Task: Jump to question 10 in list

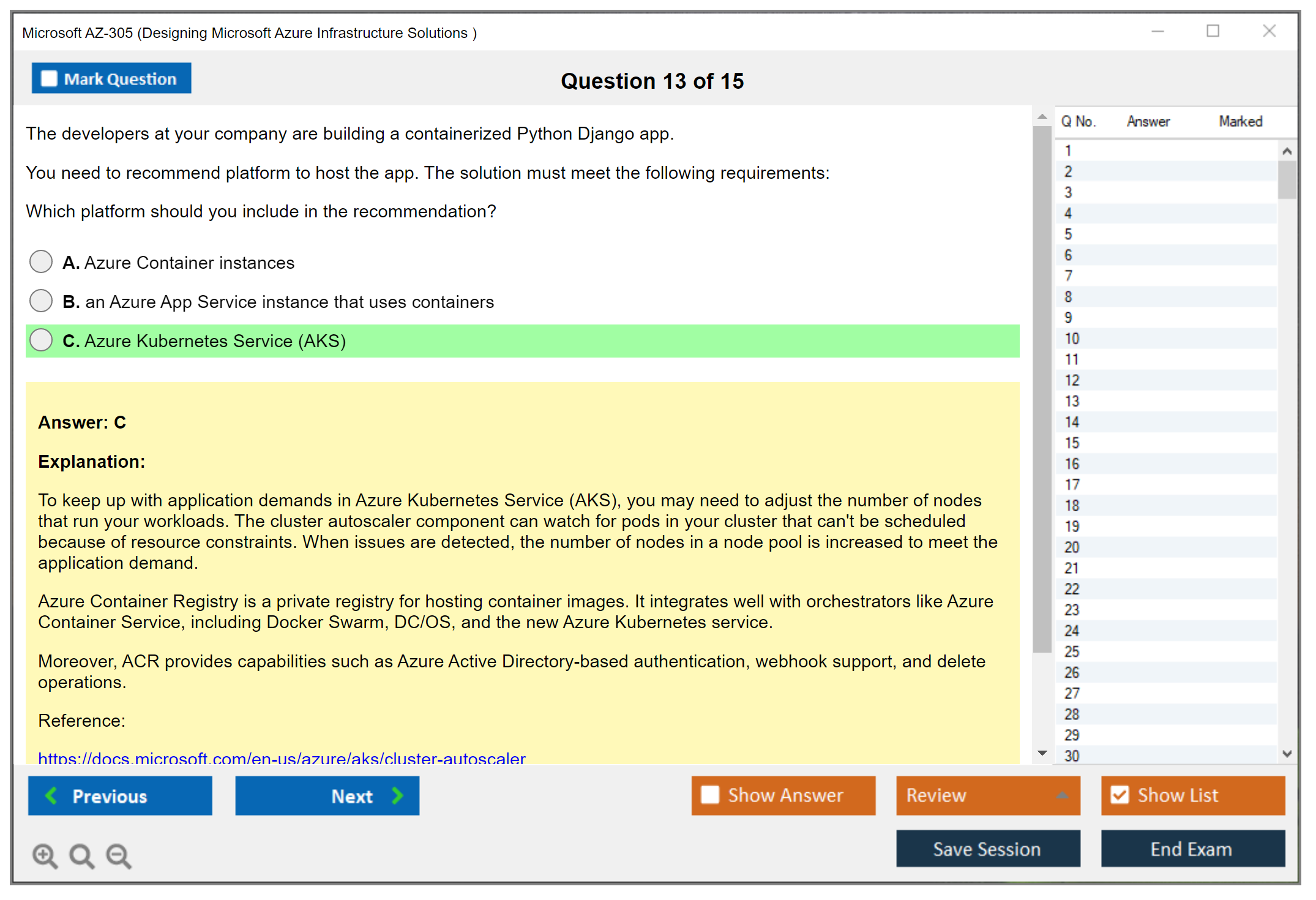Action: tap(1072, 339)
